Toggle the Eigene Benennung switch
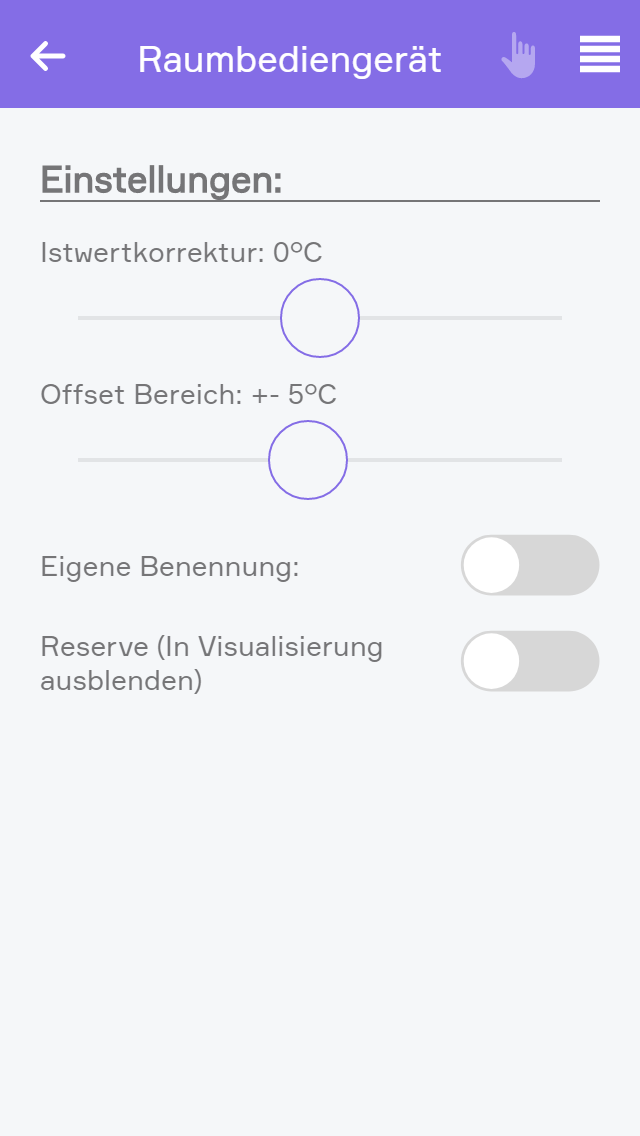Image resolution: width=640 pixels, height=1136 pixels. coord(529,565)
